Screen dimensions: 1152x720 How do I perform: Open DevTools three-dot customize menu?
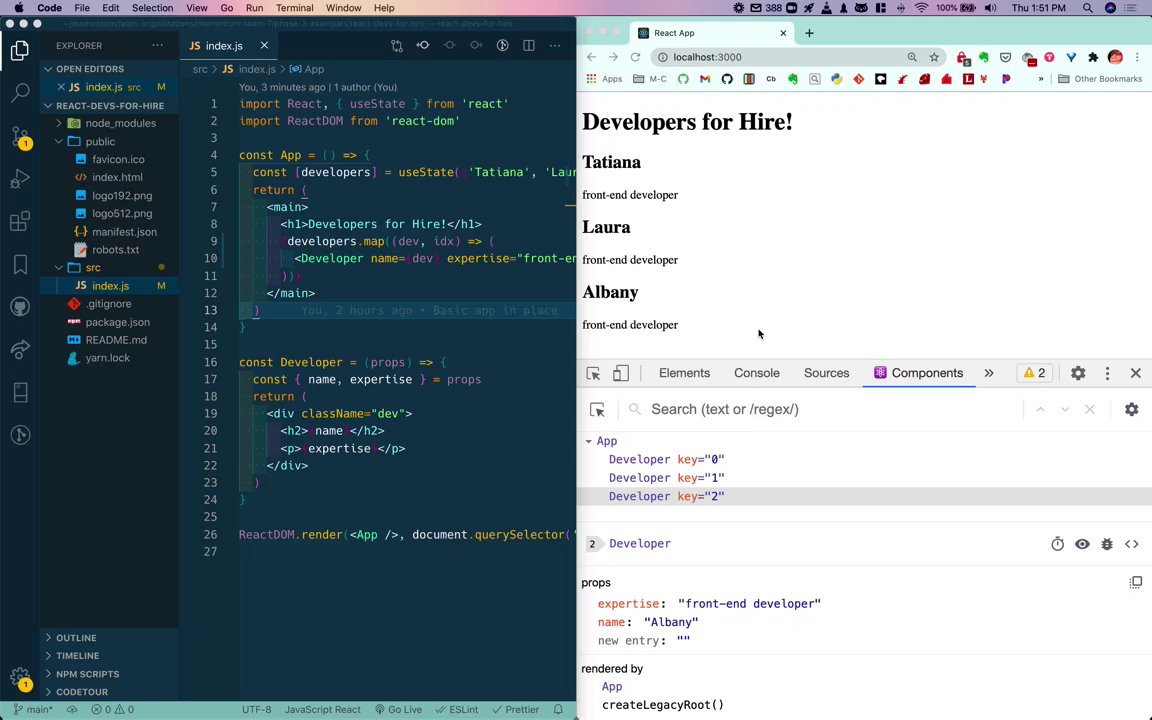pyautogui.click(x=1107, y=373)
